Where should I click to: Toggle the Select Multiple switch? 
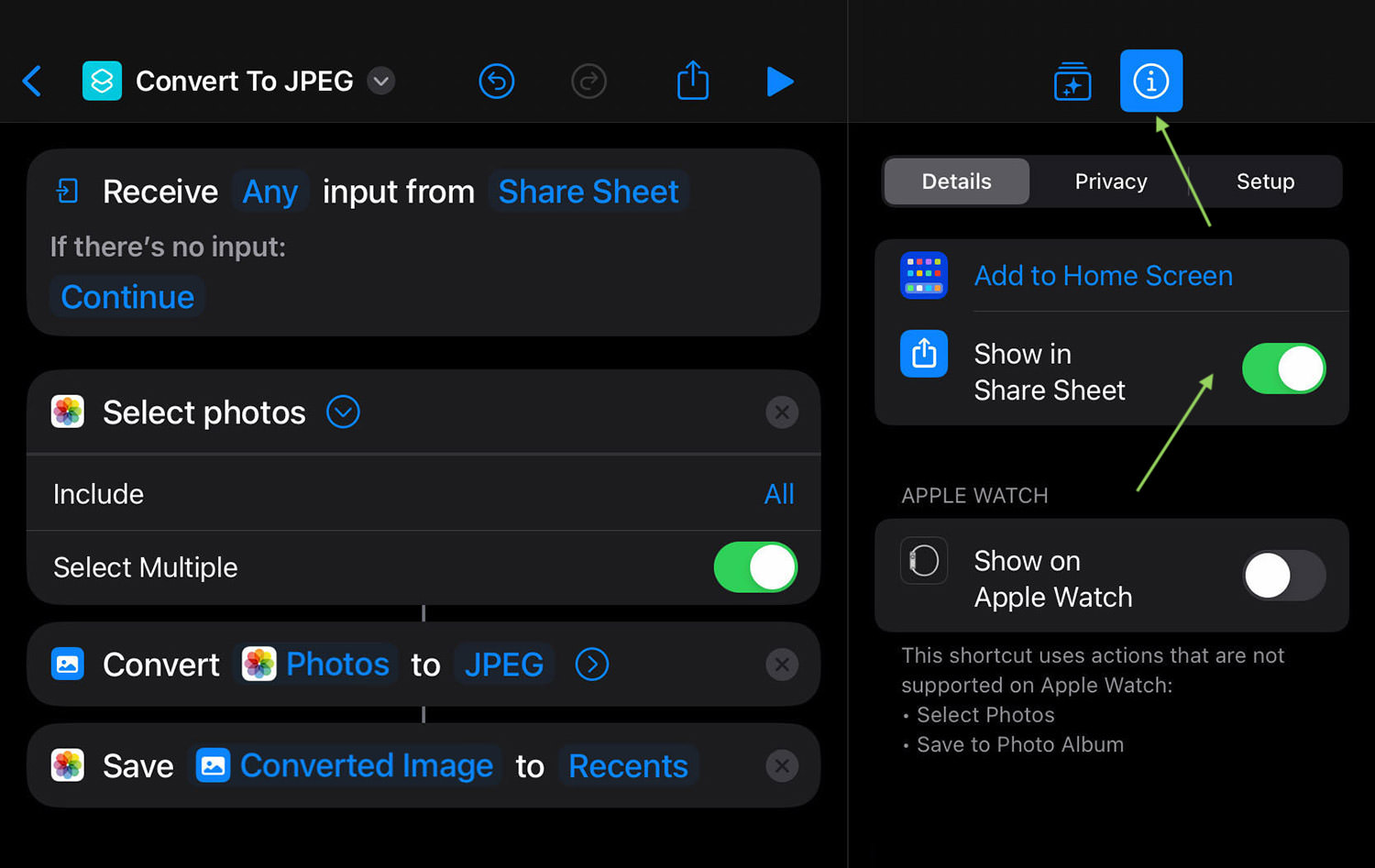[x=755, y=566]
